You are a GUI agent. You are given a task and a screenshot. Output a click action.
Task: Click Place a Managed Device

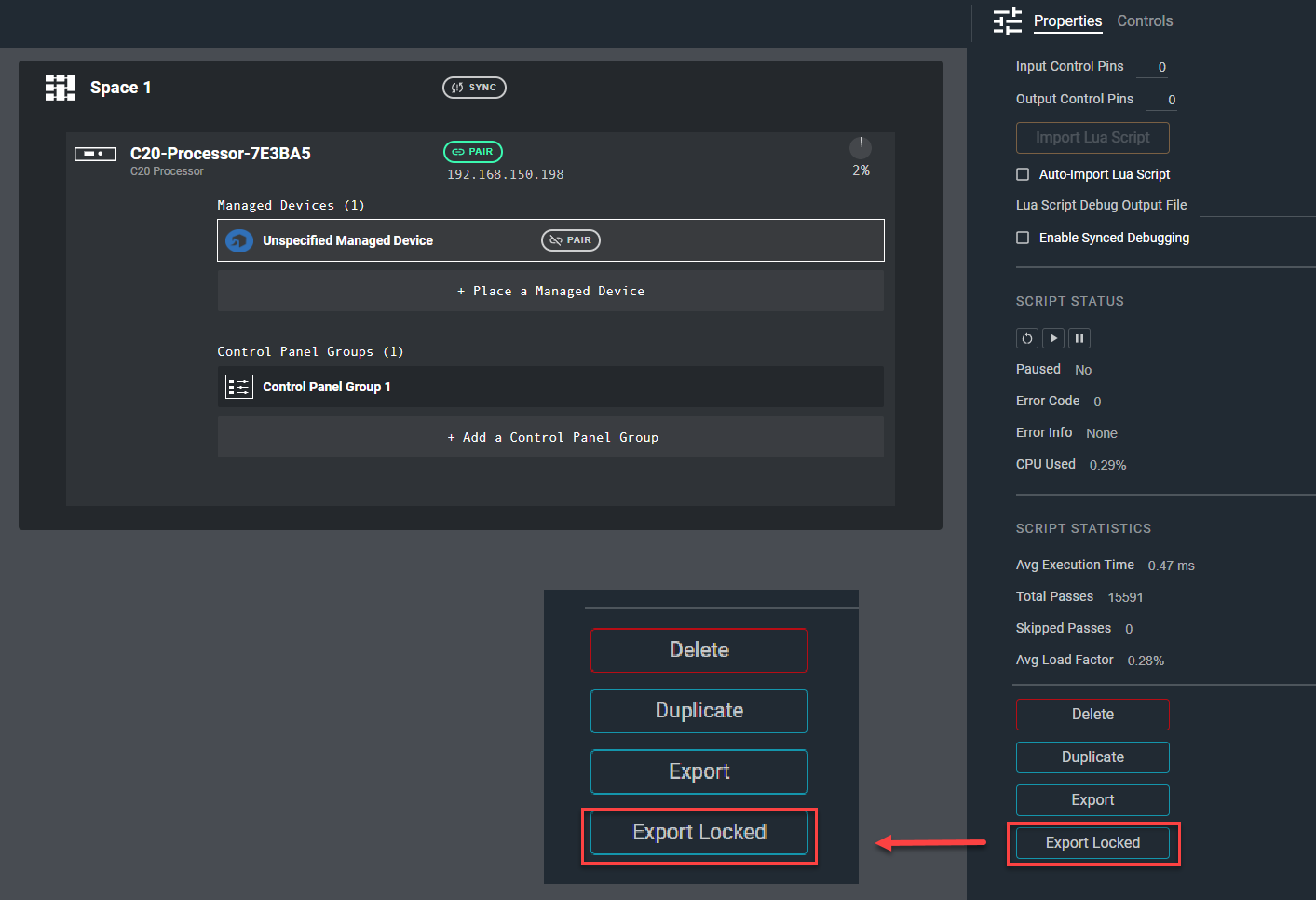550,292
